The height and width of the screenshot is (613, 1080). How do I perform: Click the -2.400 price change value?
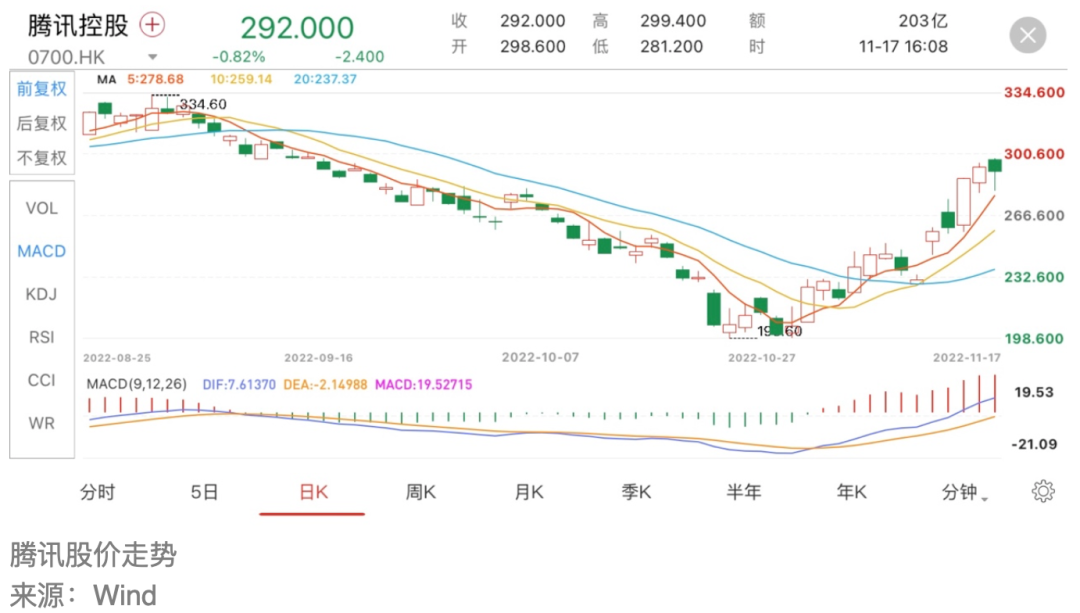click(359, 57)
